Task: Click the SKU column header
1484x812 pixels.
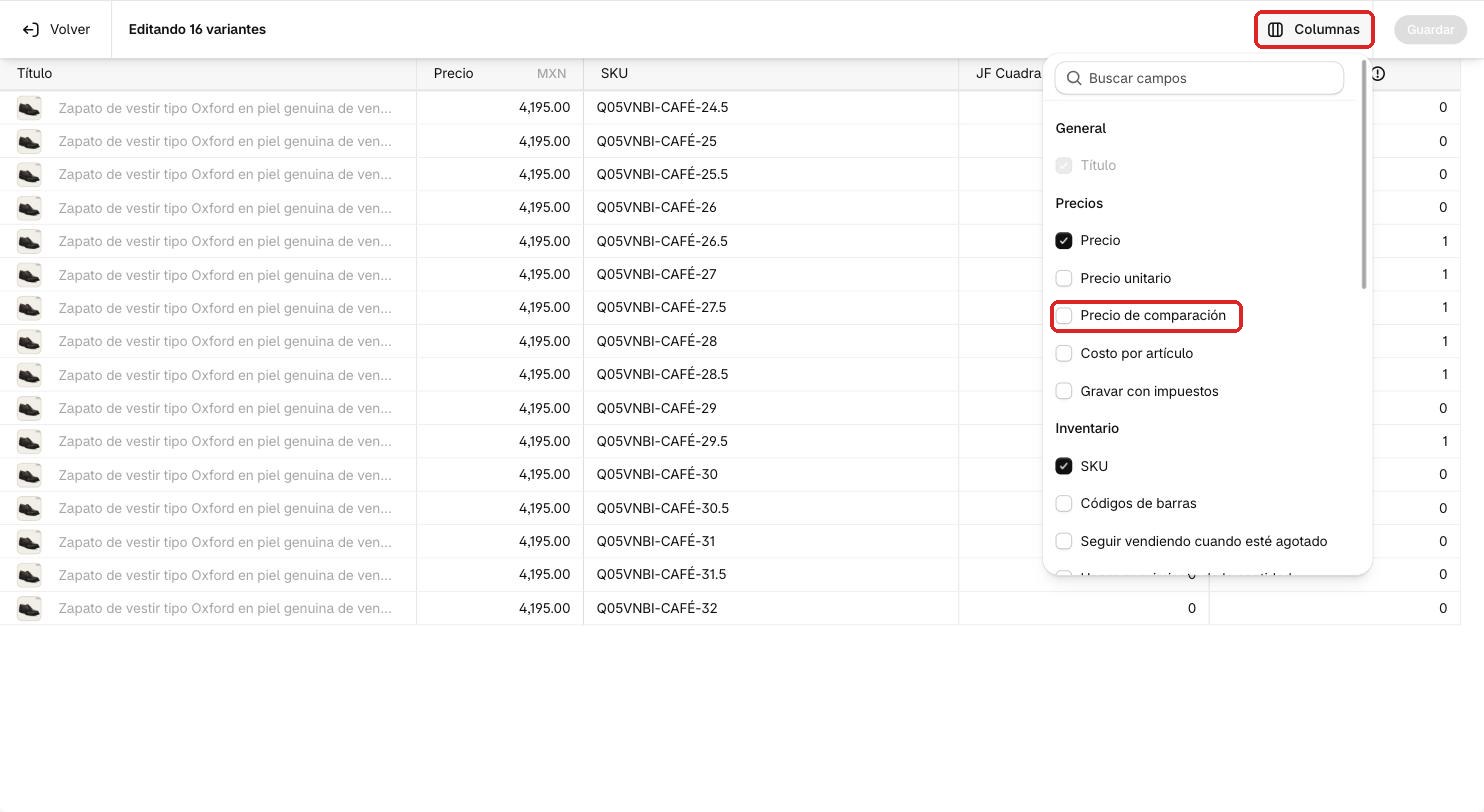Action: pos(771,74)
